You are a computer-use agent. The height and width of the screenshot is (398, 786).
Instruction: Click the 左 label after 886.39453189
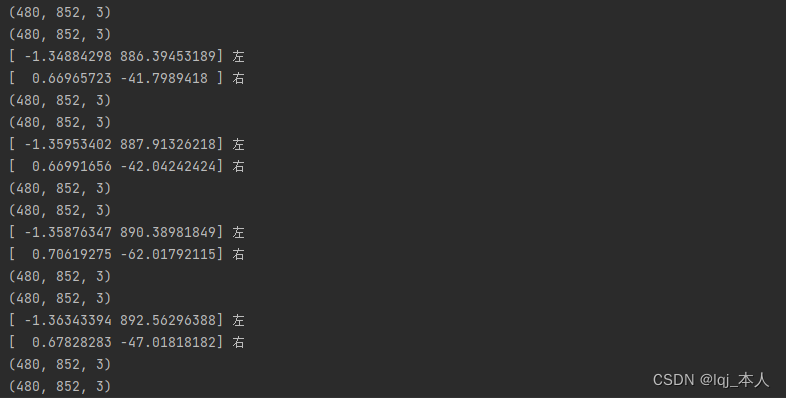point(238,56)
